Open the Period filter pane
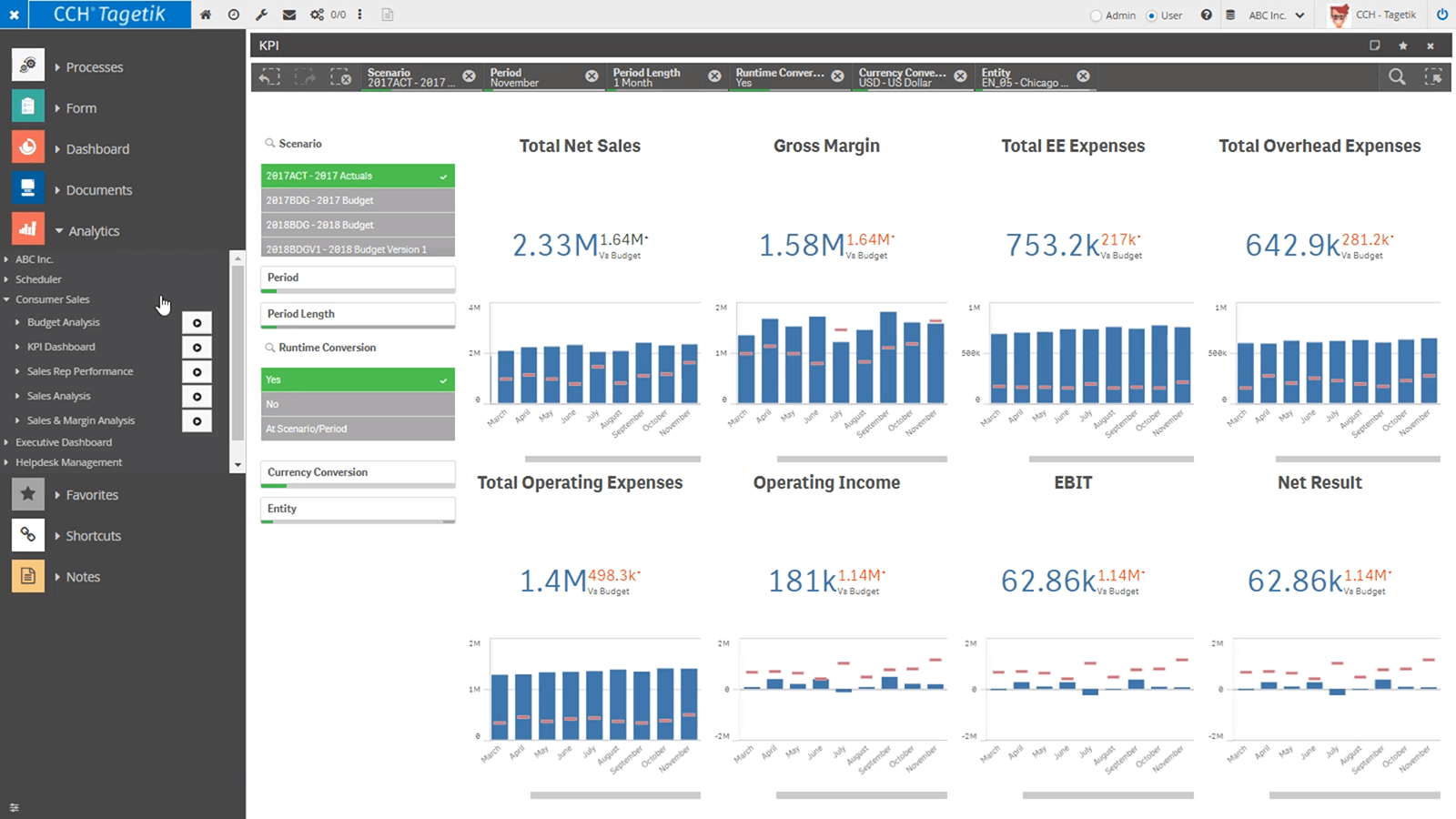Screen dimensions: 1456x819 coord(358,278)
